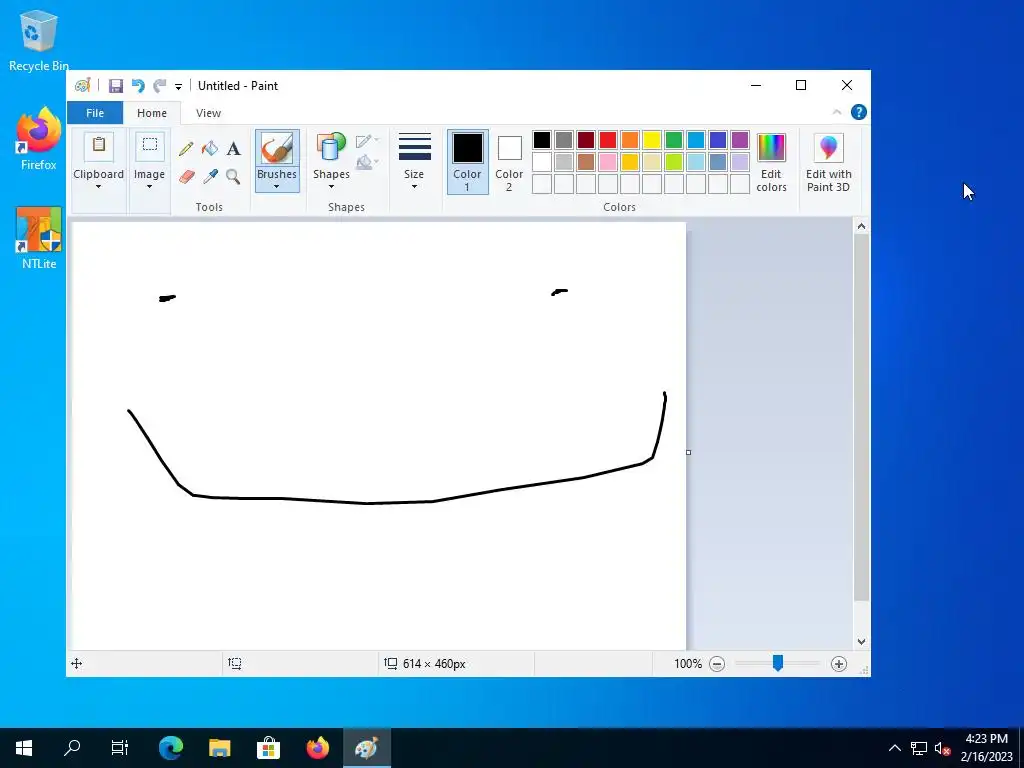Select the Pencil tool
Viewport: 1024px width, 768px height.
[186, 149]
